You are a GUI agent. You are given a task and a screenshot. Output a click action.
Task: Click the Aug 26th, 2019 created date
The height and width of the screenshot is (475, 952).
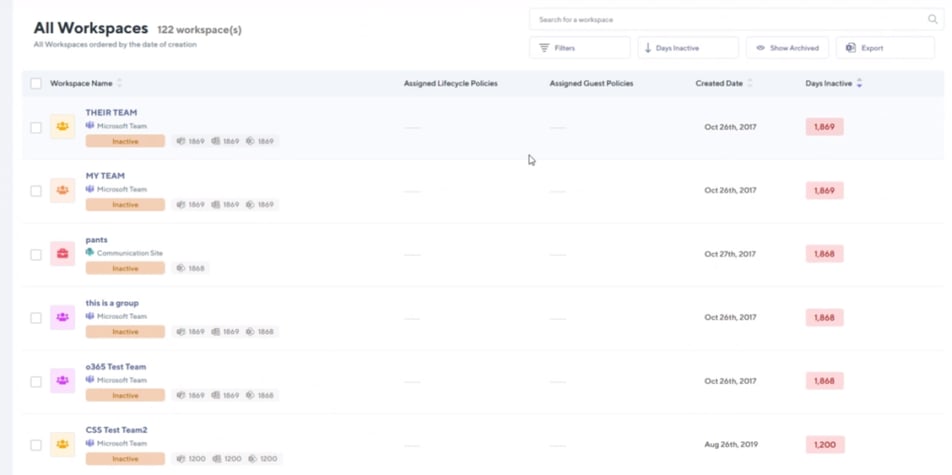pyautogui.click(x=730, y=445)
